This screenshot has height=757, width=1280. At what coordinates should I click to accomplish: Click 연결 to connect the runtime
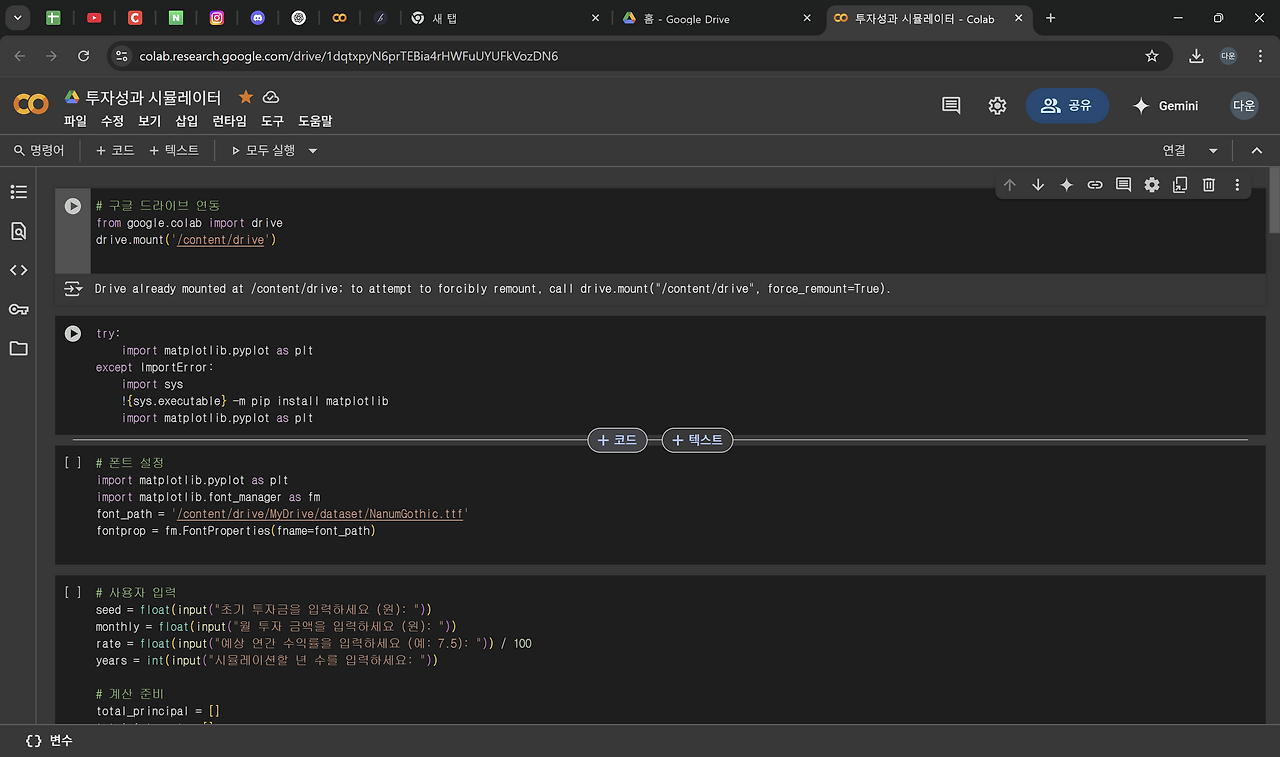(x=1174, y=151)
